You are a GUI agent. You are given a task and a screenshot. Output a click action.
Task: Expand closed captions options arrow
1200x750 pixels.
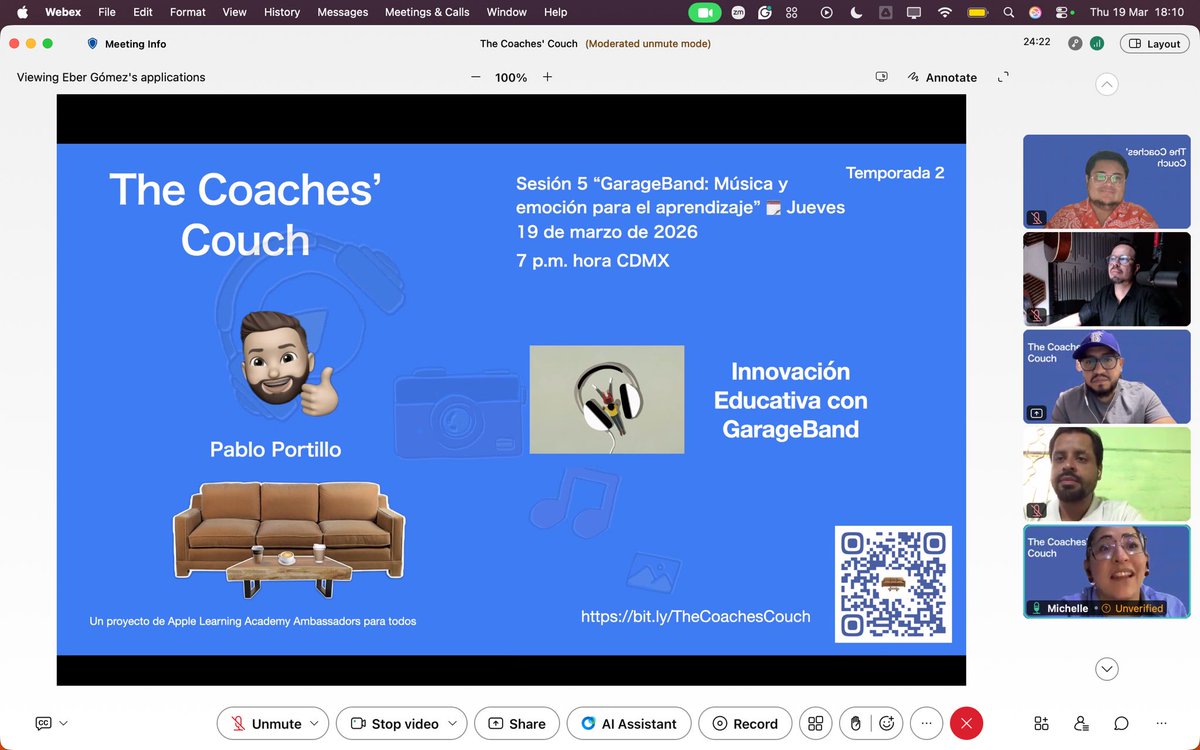pos(64,723)
